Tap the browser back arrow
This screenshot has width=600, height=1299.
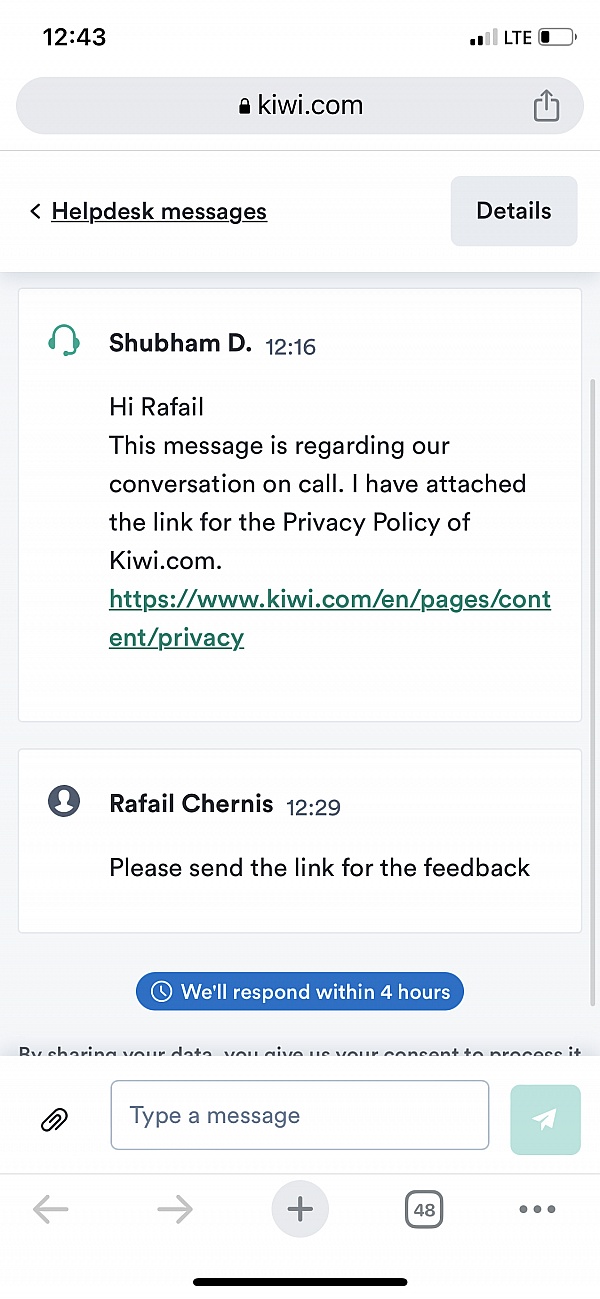(x=50, y=1210)
